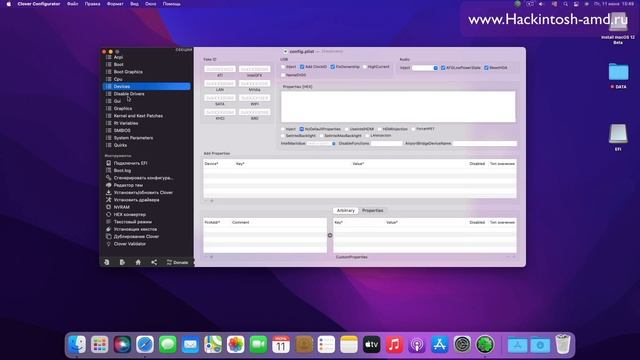Open the IntelMaxValue dropdown
The width and height of the screenshot is (640, 360).
coord(321,144)
